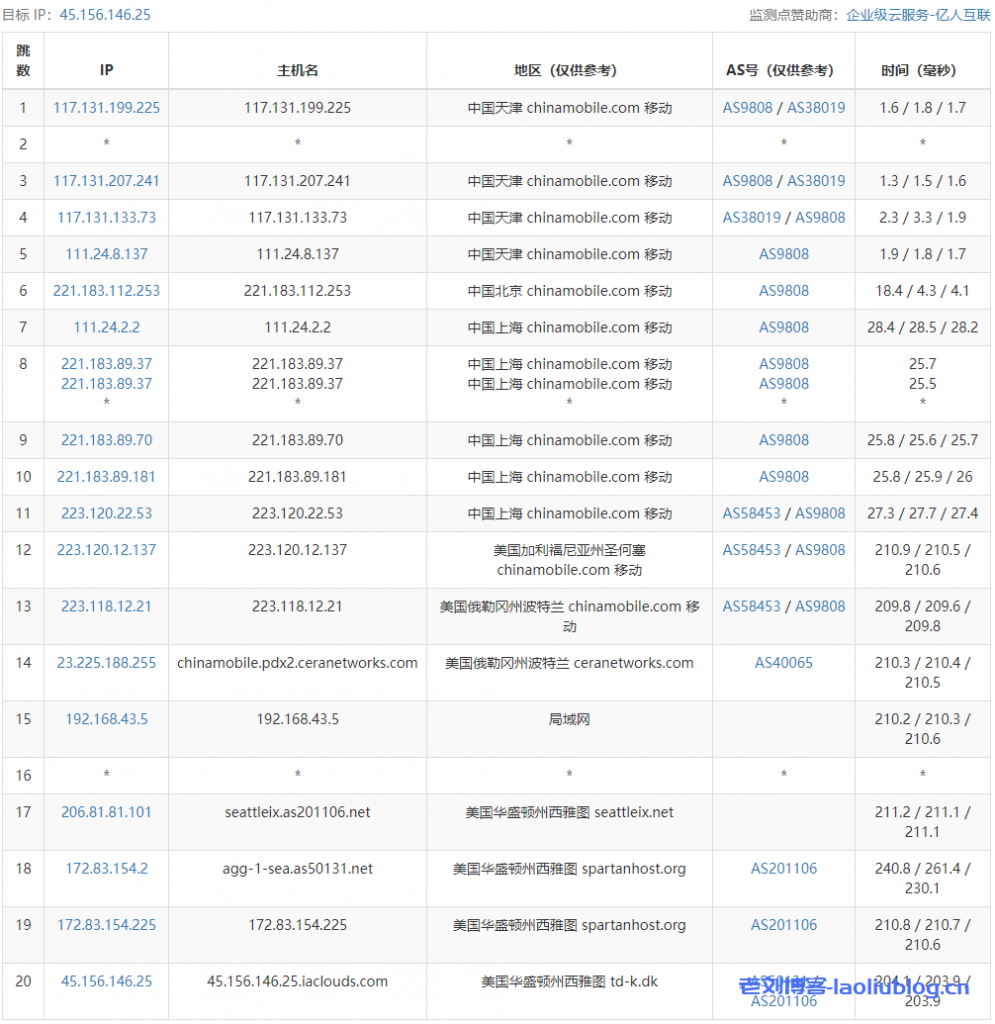Open Seattle IX IP 206.81.81.101
The image size is (995, 1024).
click(x=106, y=812)
